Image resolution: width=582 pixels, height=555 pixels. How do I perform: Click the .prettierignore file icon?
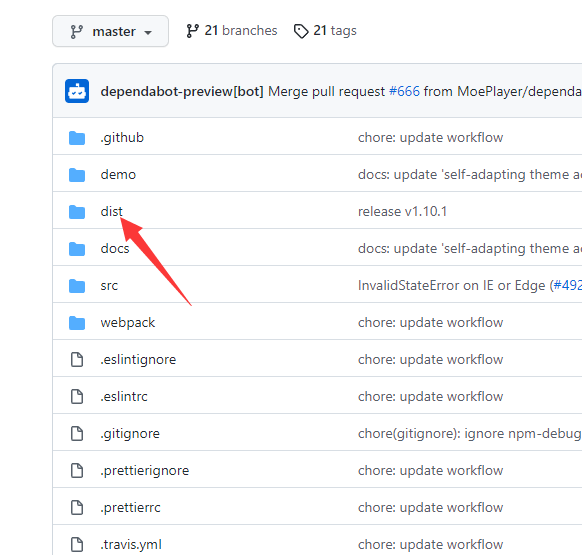pyautogui.click(x=77, y=470)
